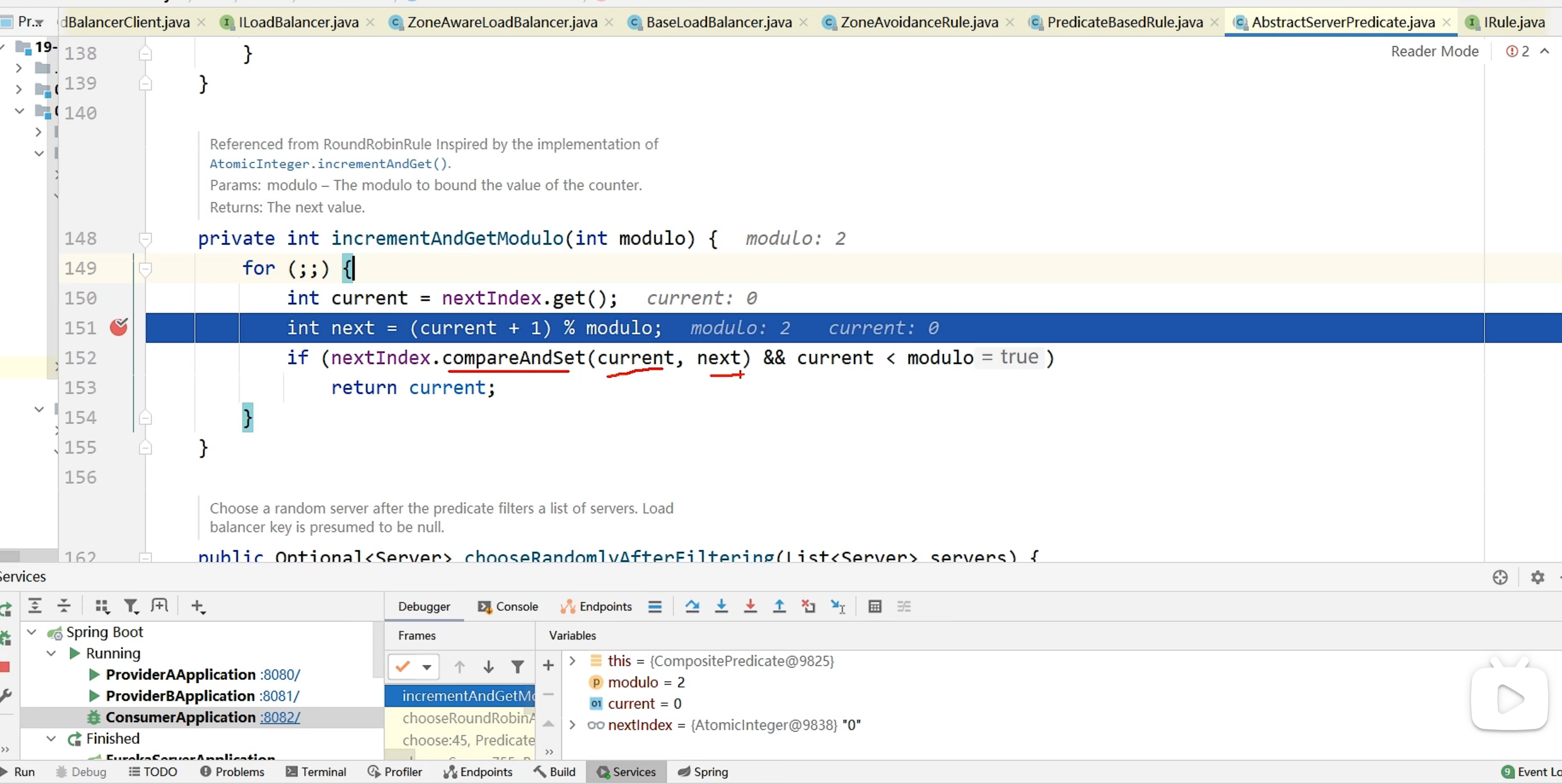Toggle Reader Mode in the editor
The width and height of the screenshot is (1562, 784).
click(1434, 52)
